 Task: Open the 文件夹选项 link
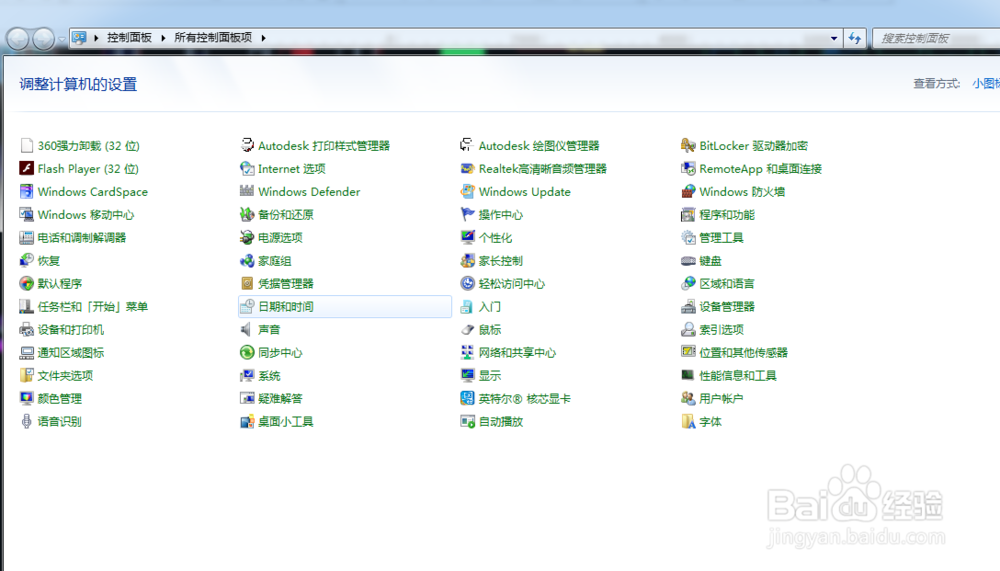[x=65, y=376]
